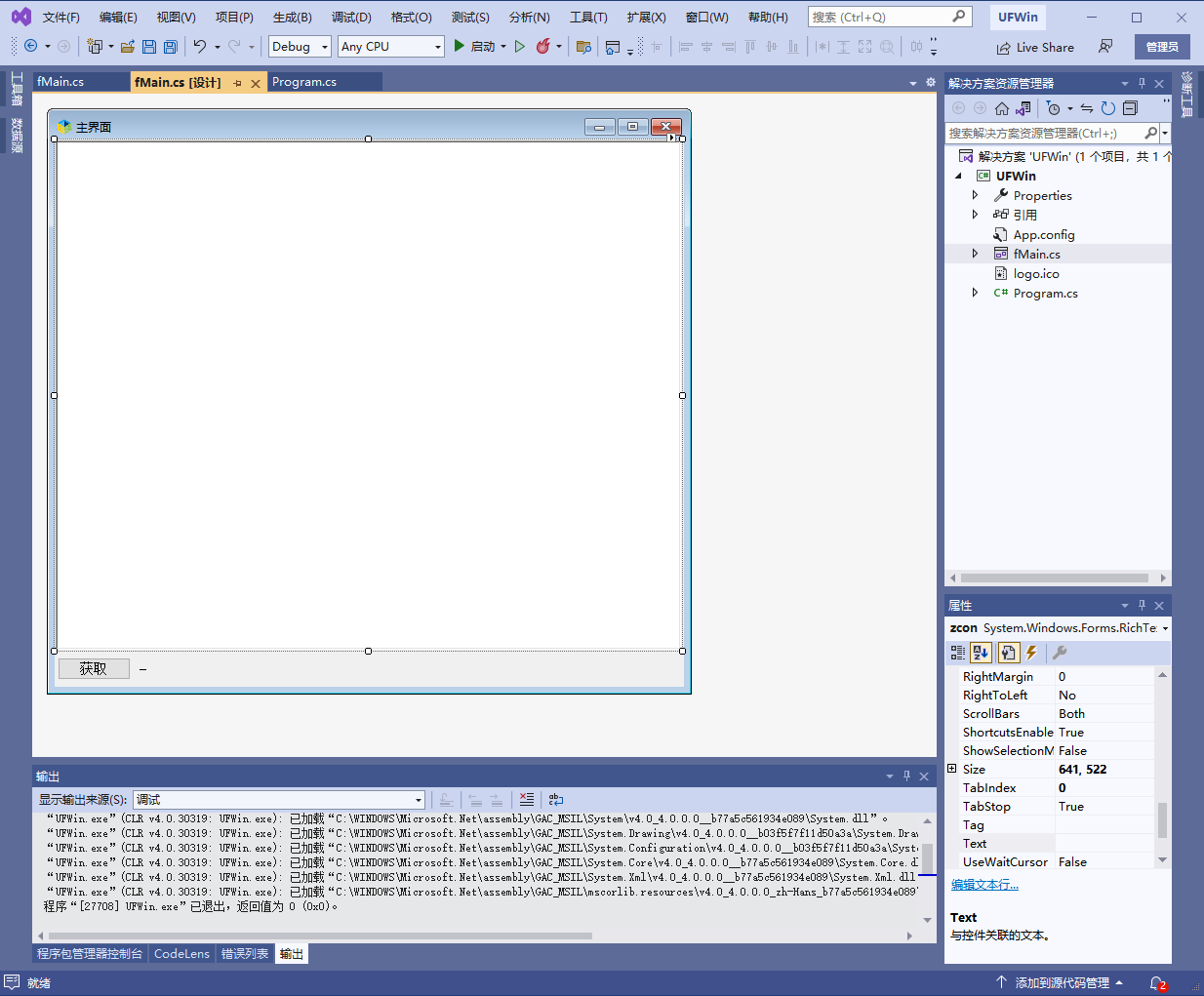Open the Debug configuration dropdown
The height and width of the screenshot is (996, 1204).
point(325,47)
